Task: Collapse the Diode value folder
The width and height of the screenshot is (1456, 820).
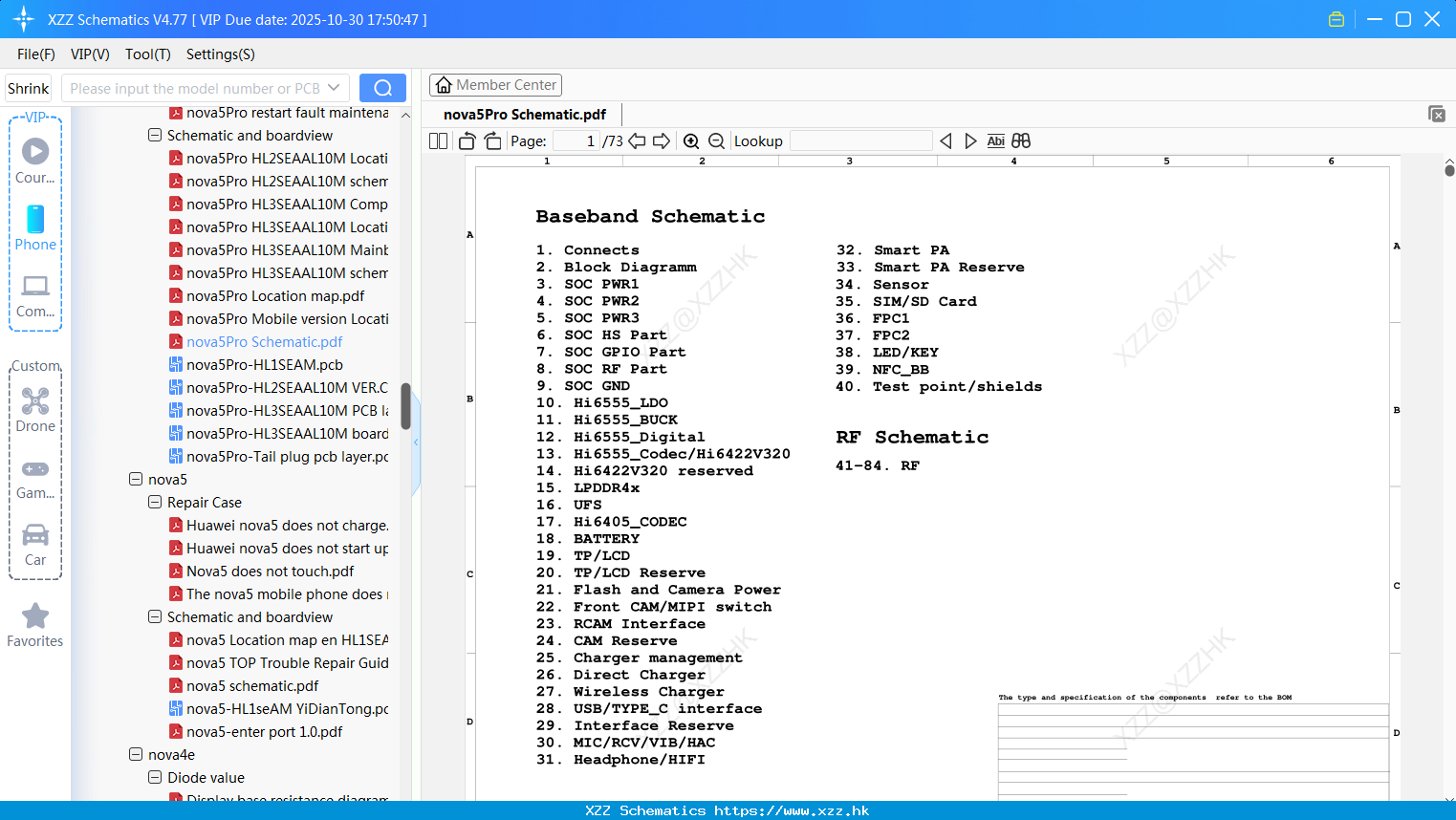Action: [155, 777]
